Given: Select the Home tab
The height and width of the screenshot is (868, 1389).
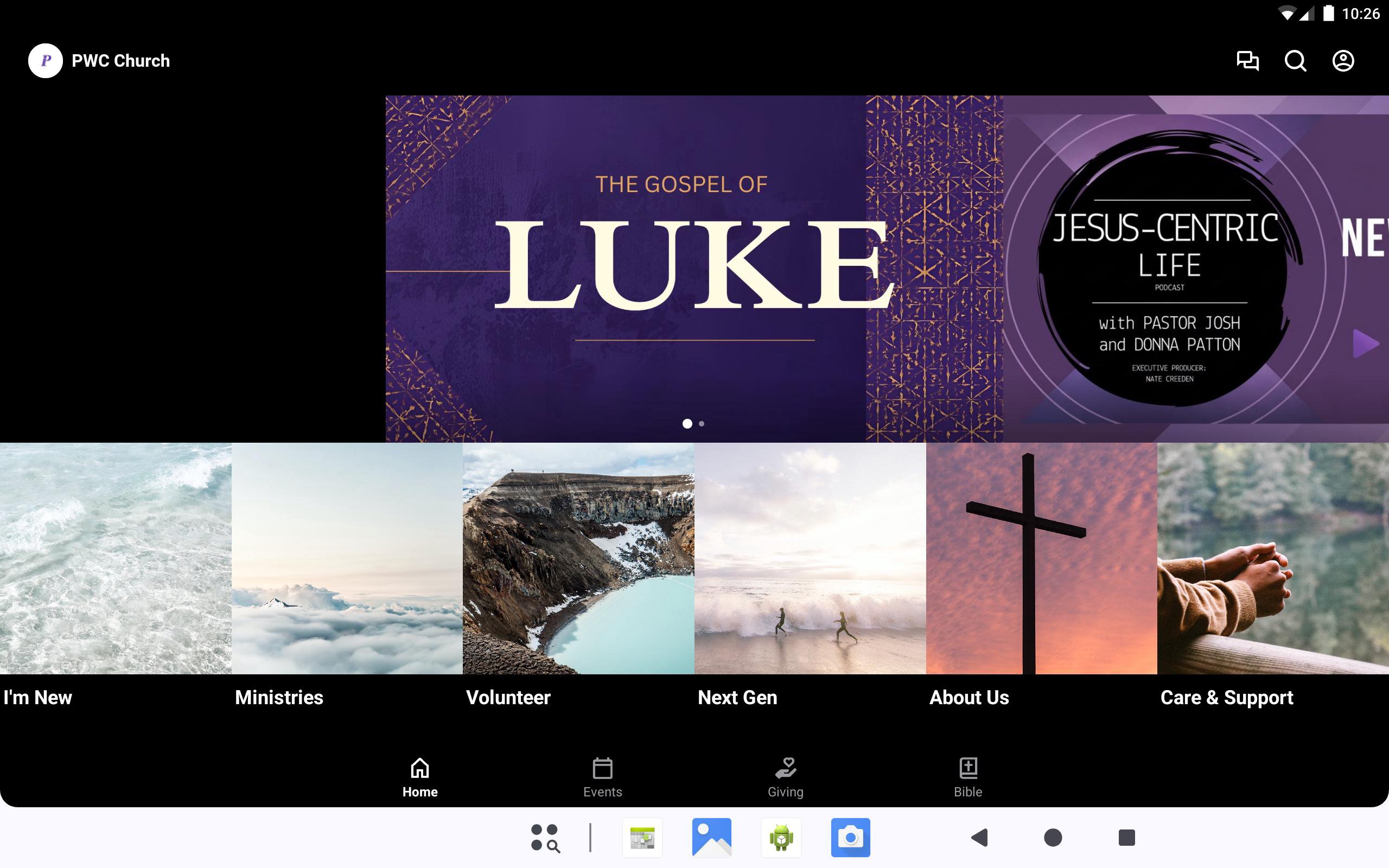Looking at the screenshot, I should tap(419, 777).
